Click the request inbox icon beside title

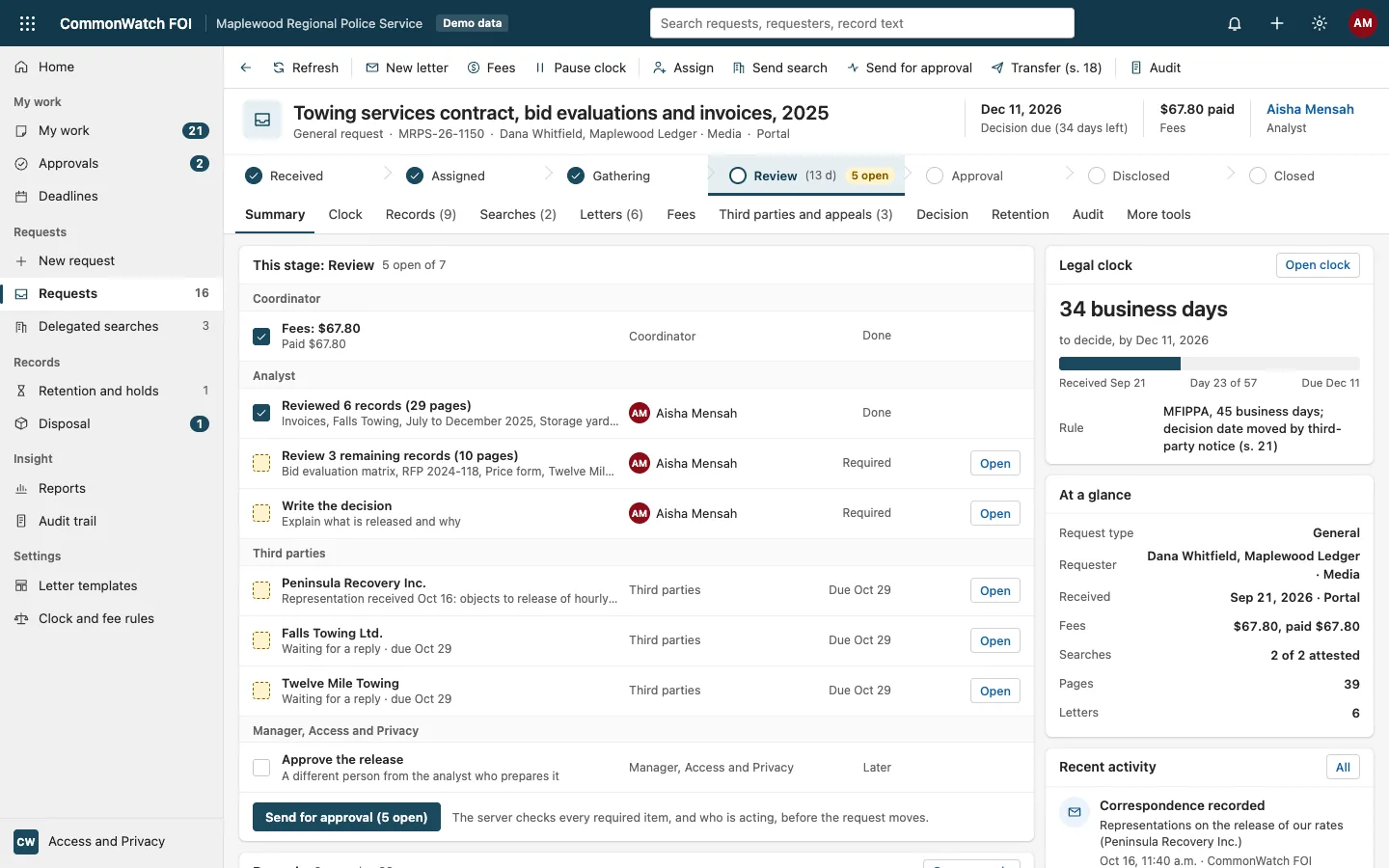point(262,120)
